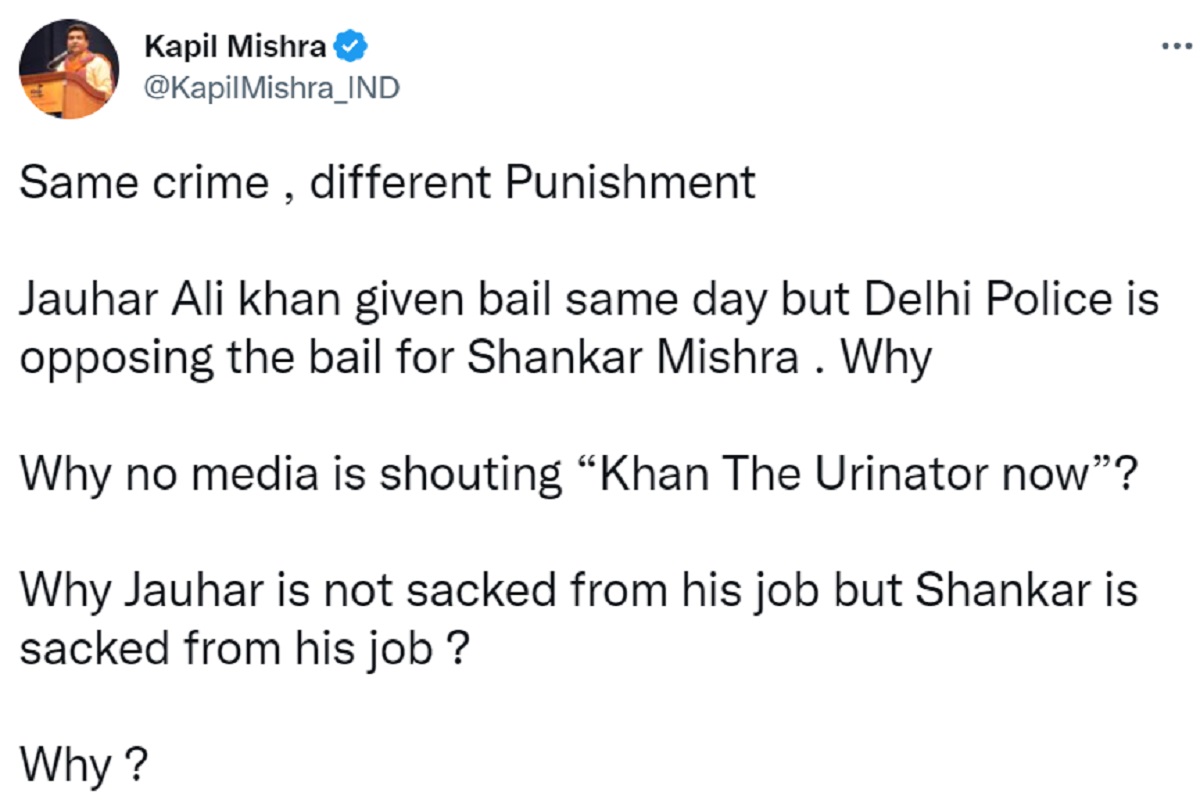Viewport: 1200px width, 803px height.
Task: Click the phrase "opposing the bail"
Action: pos(178,358)
